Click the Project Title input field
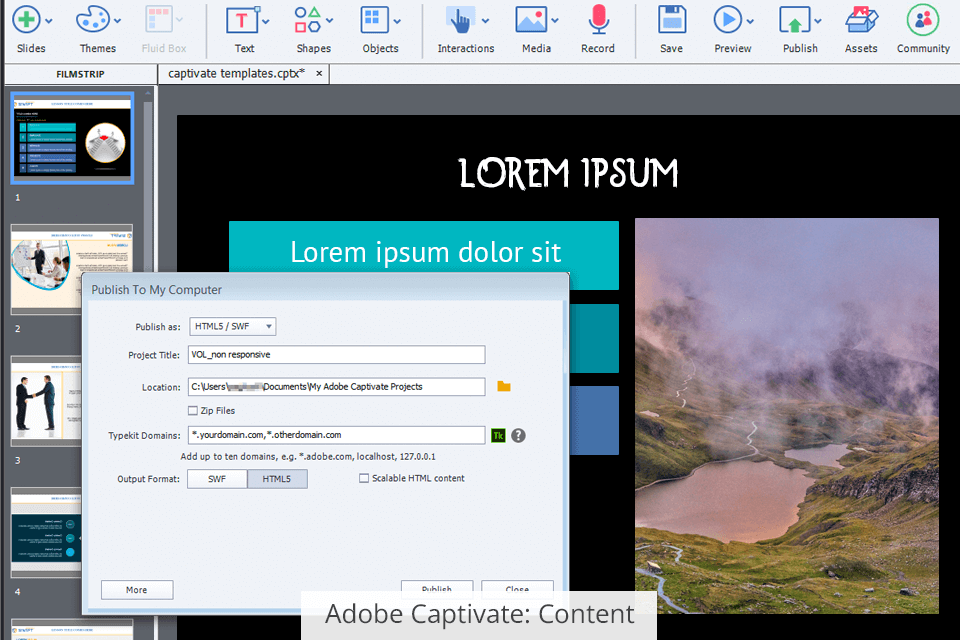 coord(337,355)
